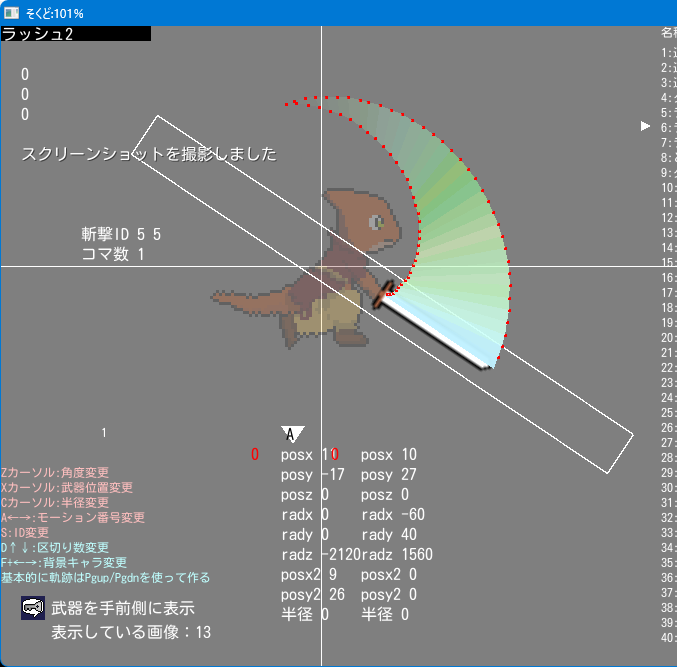
Task: Toggle the 武器を手前側に表示 option
Action: point(122,608)
